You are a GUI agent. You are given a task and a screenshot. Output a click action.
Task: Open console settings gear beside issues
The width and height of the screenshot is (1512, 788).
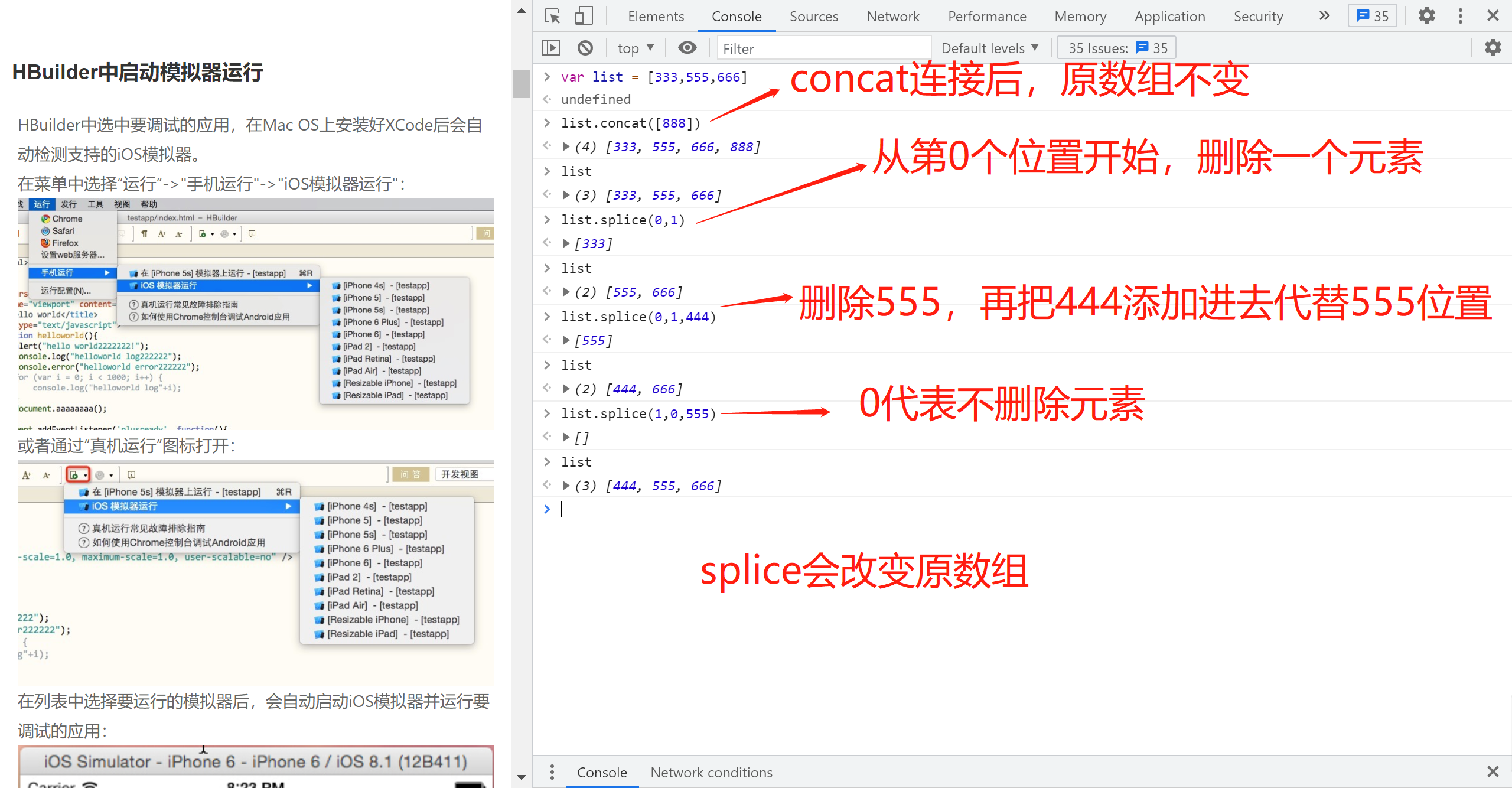(x=1493, y=48)
